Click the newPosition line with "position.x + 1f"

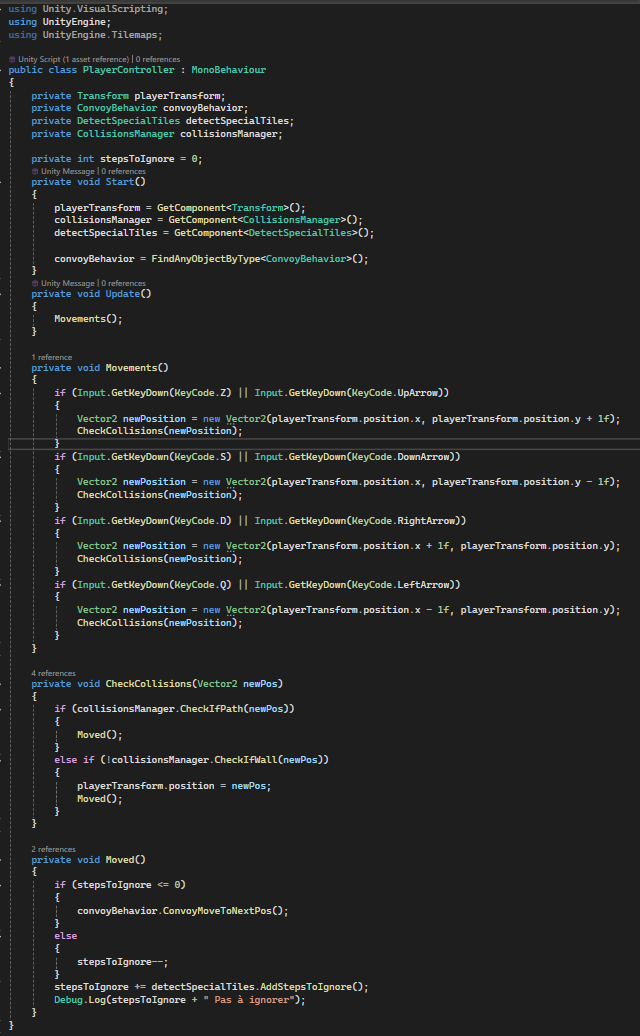349,546
